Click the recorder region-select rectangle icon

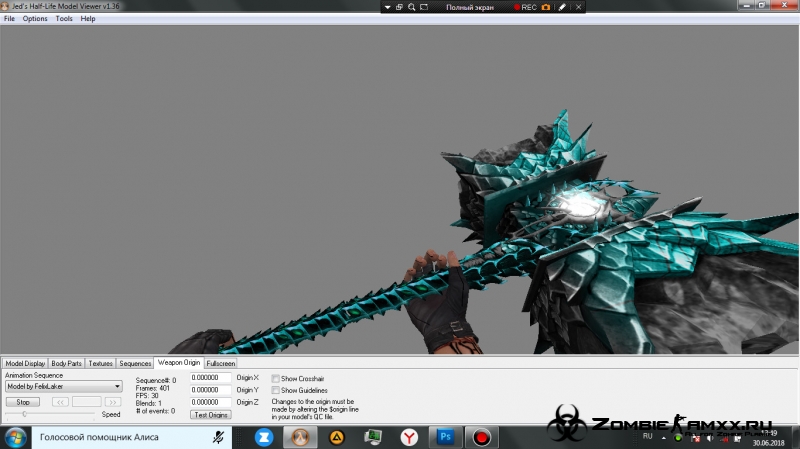pyautogui.click(x=424, y=7)
